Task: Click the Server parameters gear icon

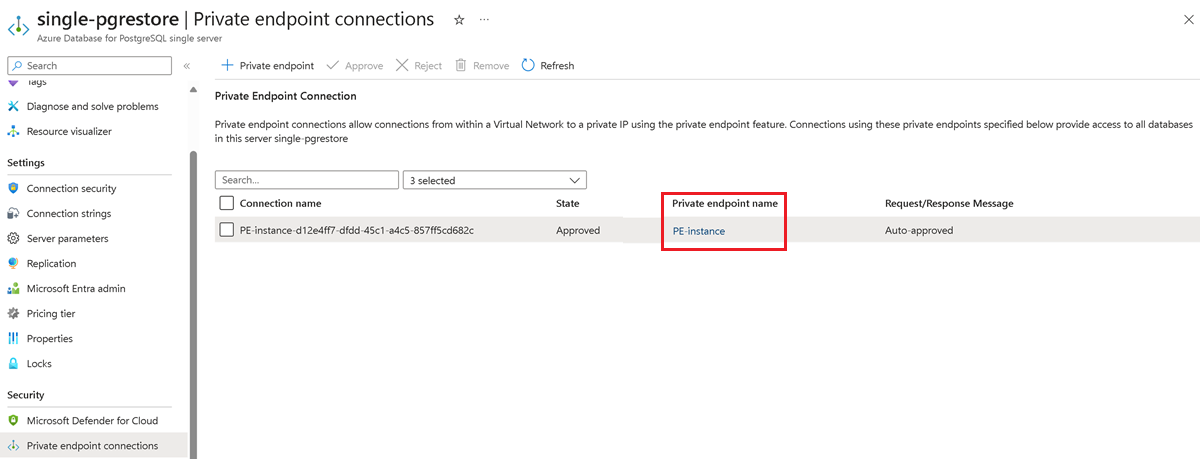Action: (x=14, y=238)
